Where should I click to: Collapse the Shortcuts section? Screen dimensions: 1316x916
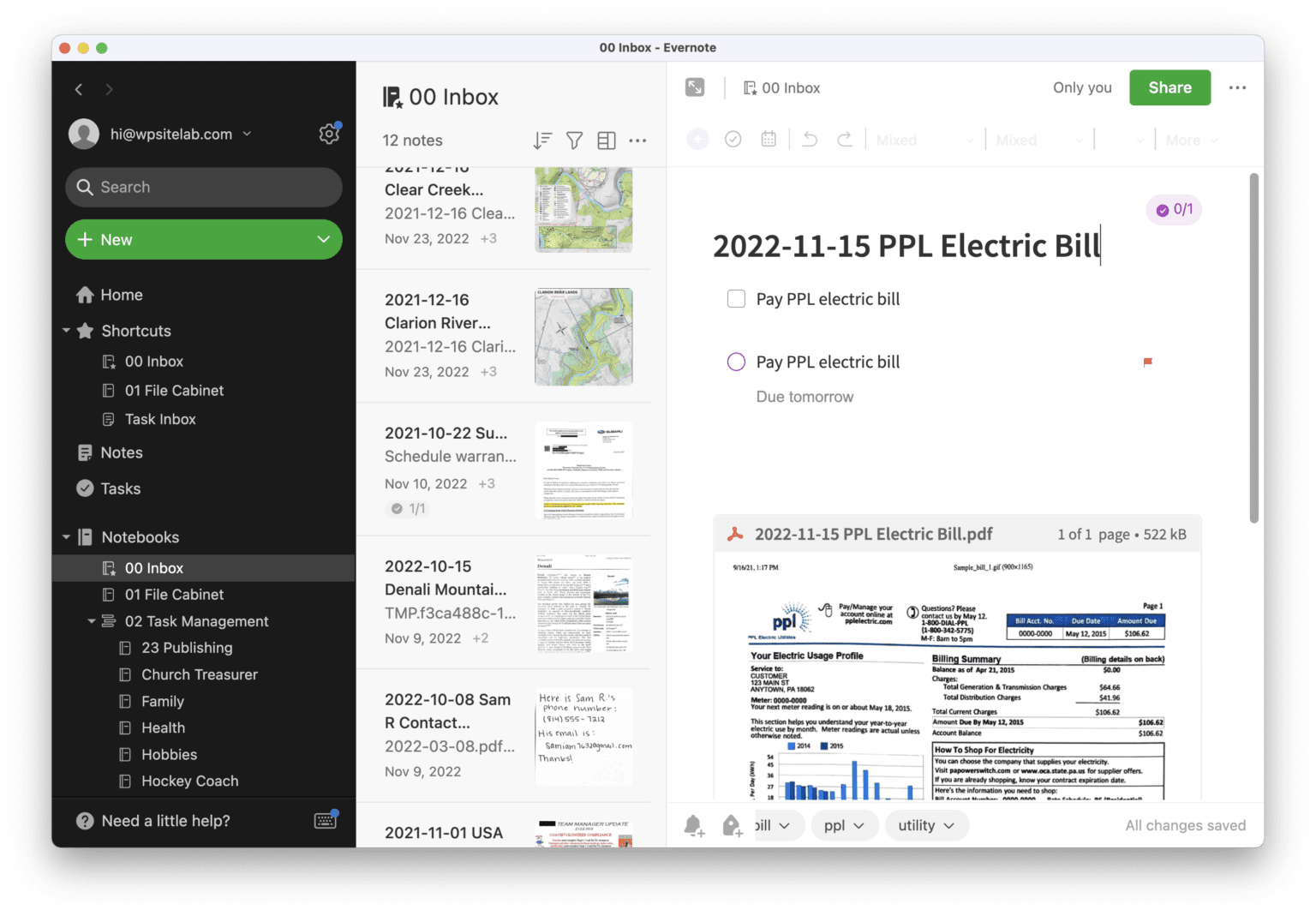click(66, 331)
